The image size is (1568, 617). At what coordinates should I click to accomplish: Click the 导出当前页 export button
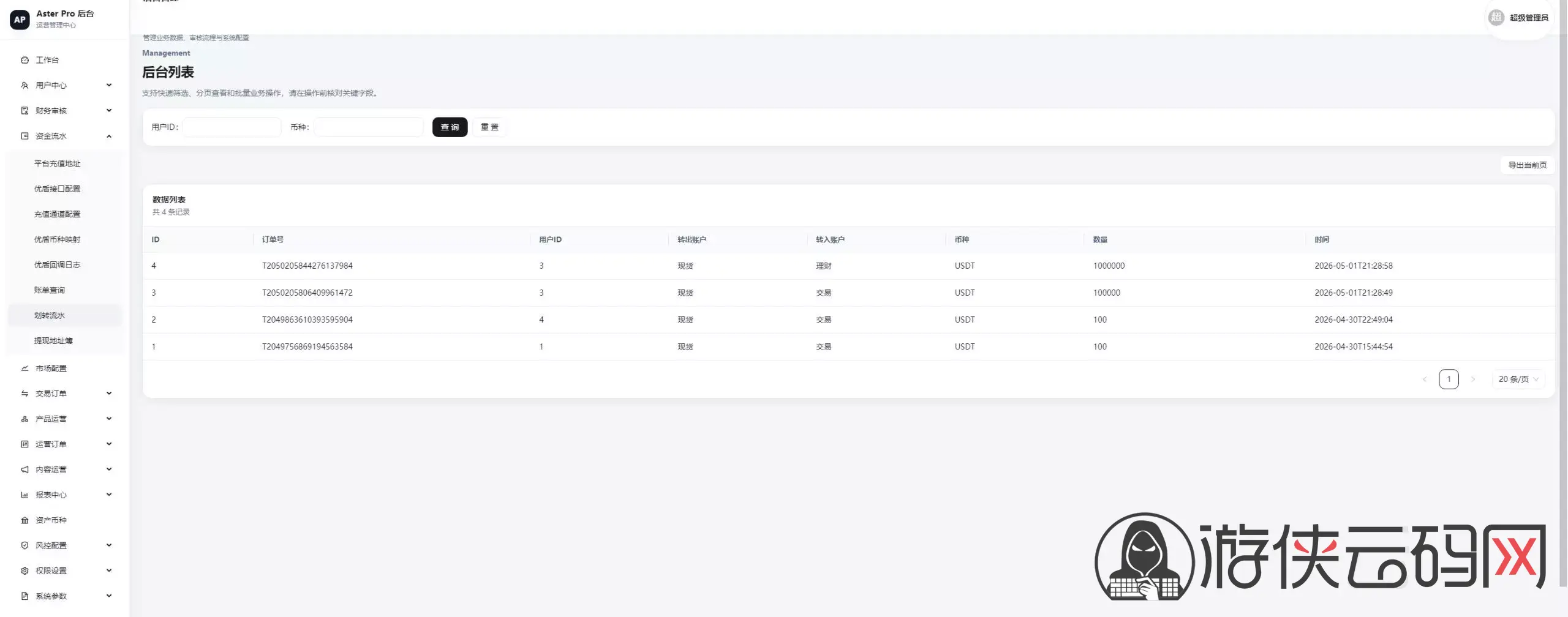pos(1527,165)
